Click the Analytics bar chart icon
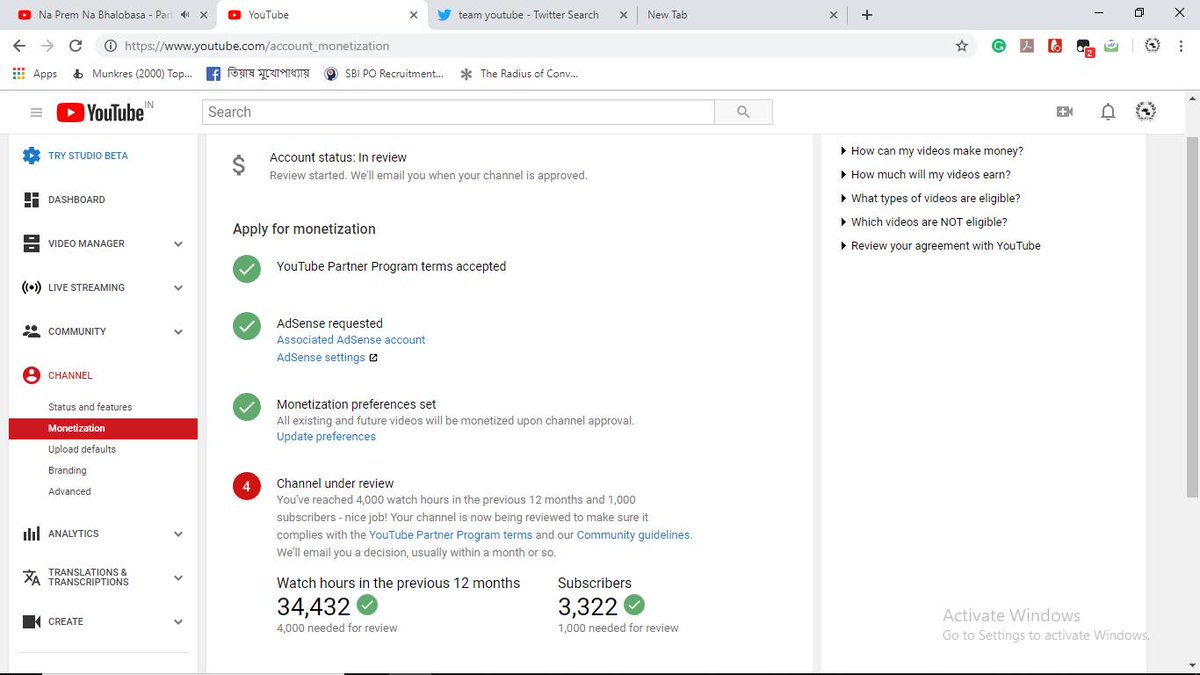This screenshot has height=675, width=1200. click(x=31, y=534)
